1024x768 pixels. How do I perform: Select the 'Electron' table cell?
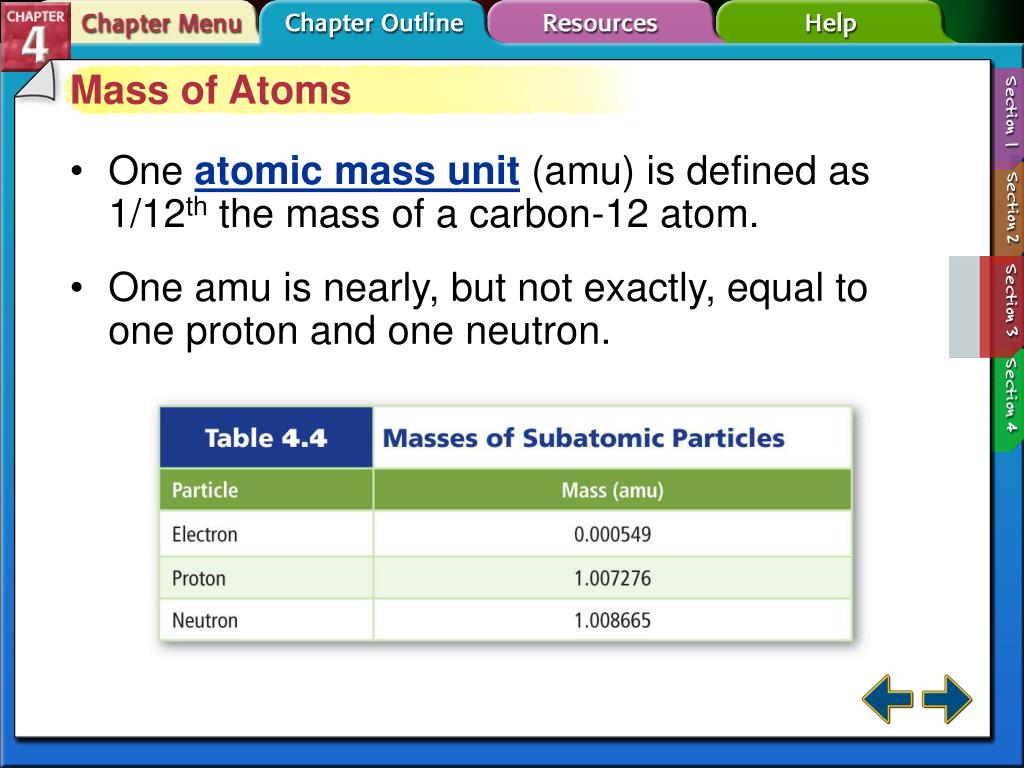pos(266,534)
